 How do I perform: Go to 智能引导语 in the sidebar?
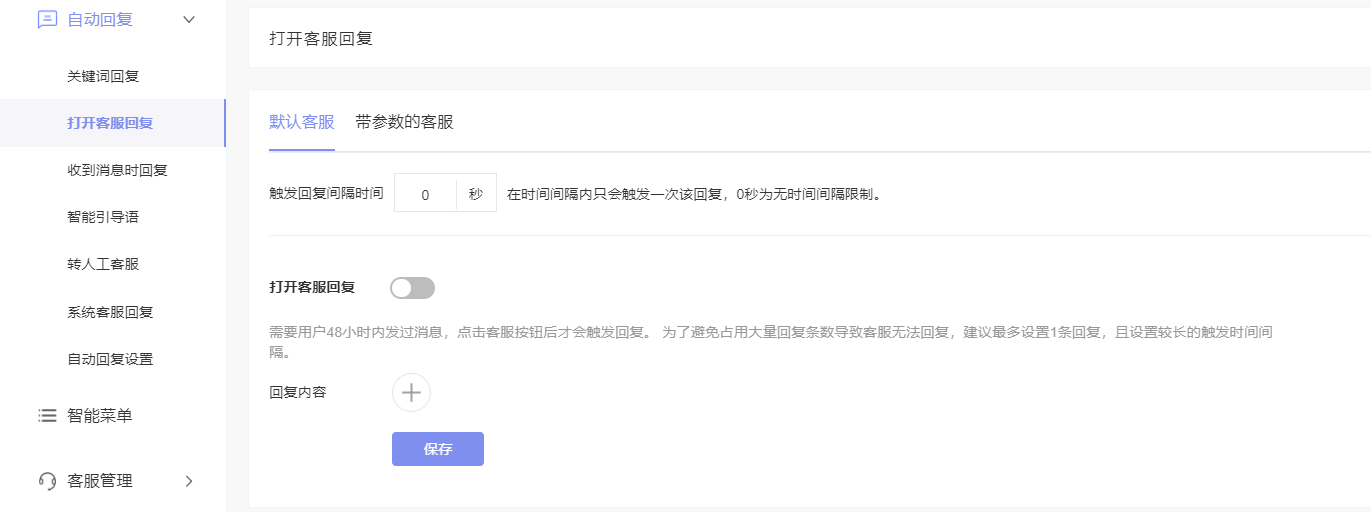coord(103,217)
